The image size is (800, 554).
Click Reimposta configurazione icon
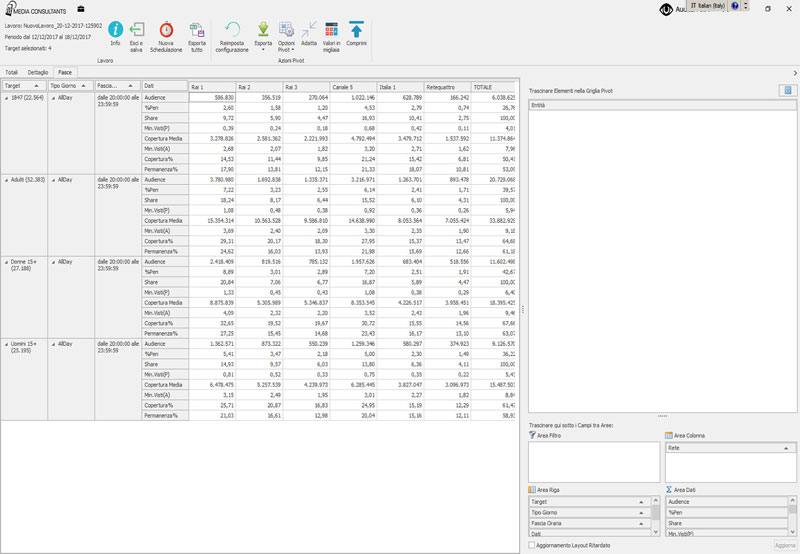coord(232,31)
